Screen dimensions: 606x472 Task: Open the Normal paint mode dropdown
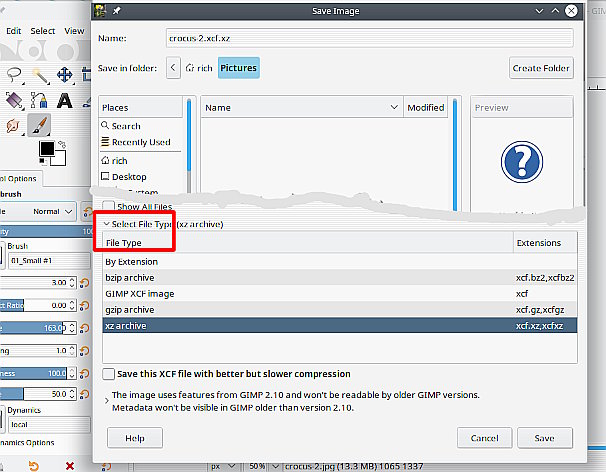[52, 211]
